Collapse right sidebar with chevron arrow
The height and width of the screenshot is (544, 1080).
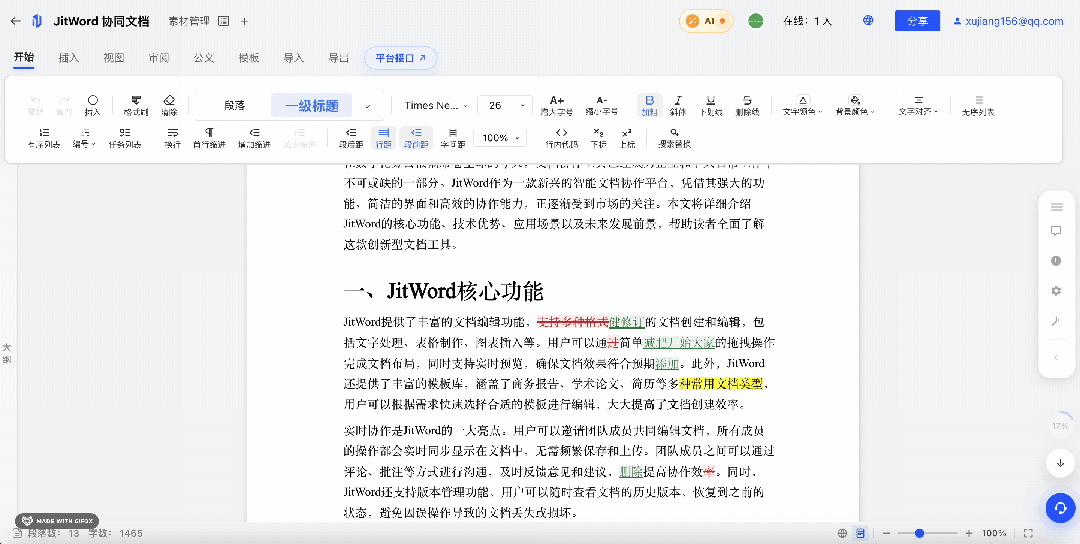(1056, 357)
